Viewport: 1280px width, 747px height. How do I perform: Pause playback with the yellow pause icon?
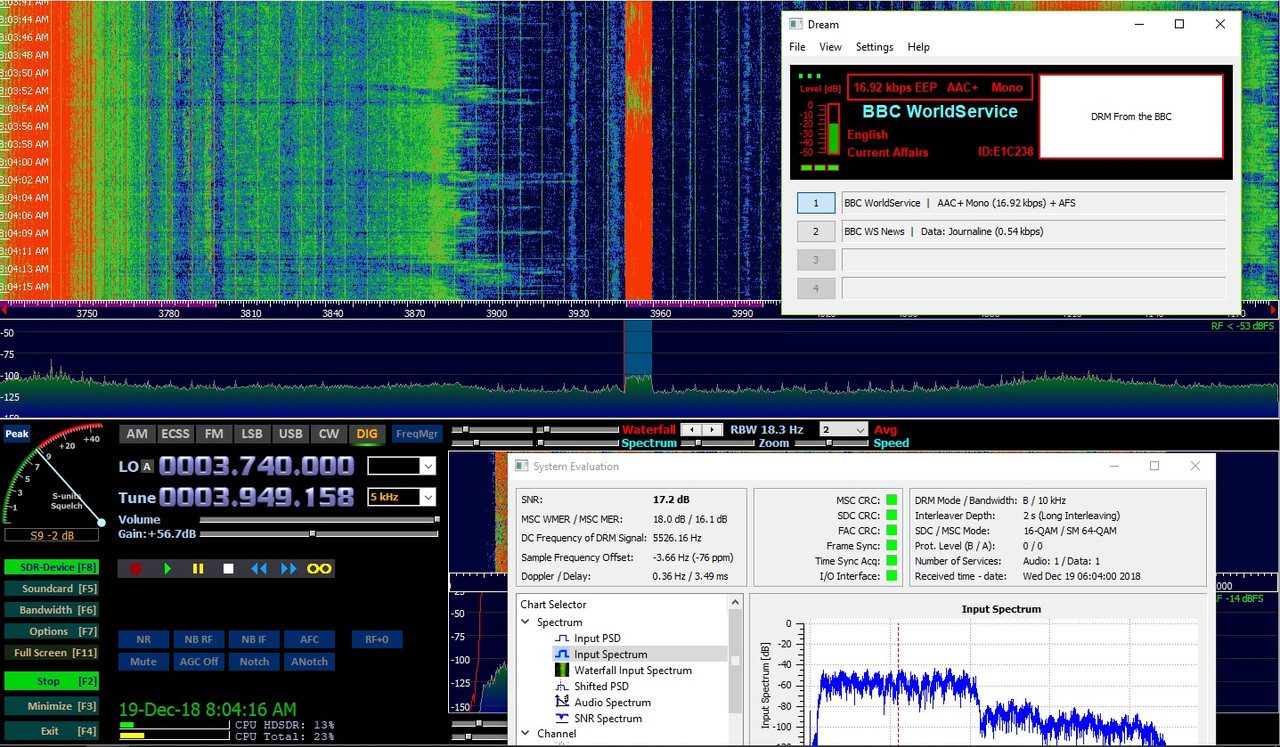pyautogui.click(x=198, y=568)
